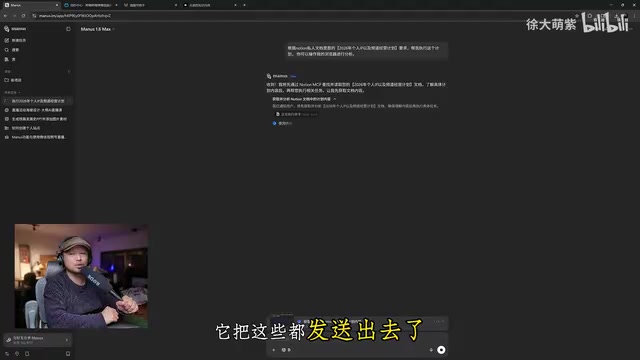This screenshot has height=360, width=640.
Task: Open the Manus features task in the list
Action: 37,137
